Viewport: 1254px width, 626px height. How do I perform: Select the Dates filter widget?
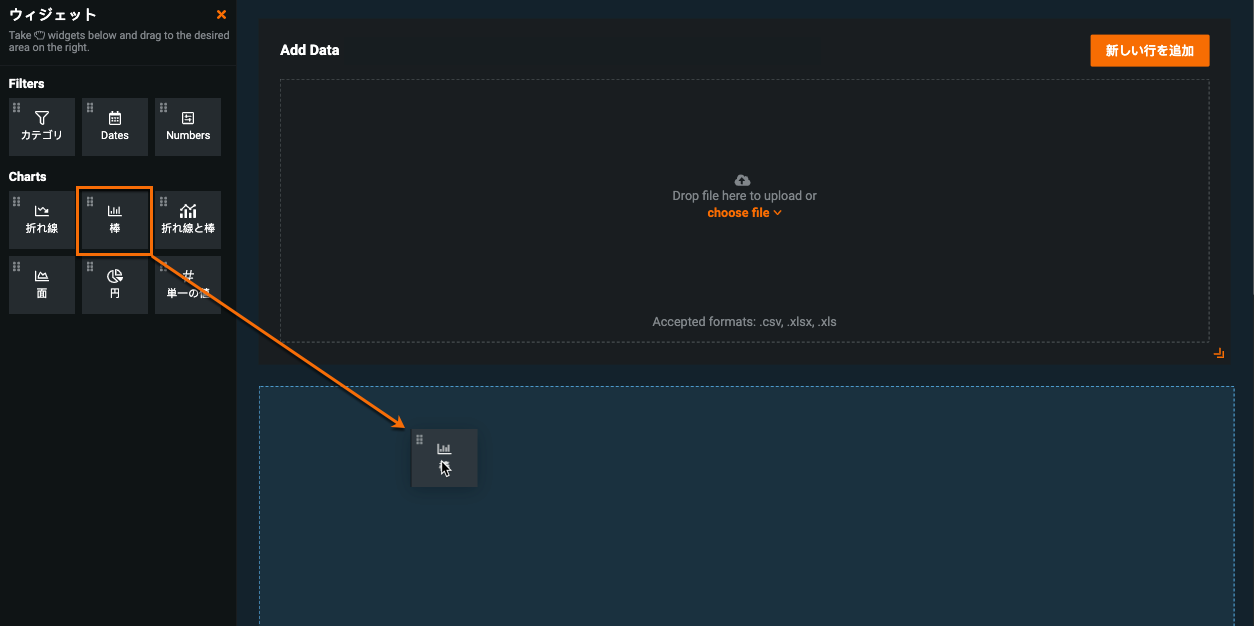click(x=115, y=127)
